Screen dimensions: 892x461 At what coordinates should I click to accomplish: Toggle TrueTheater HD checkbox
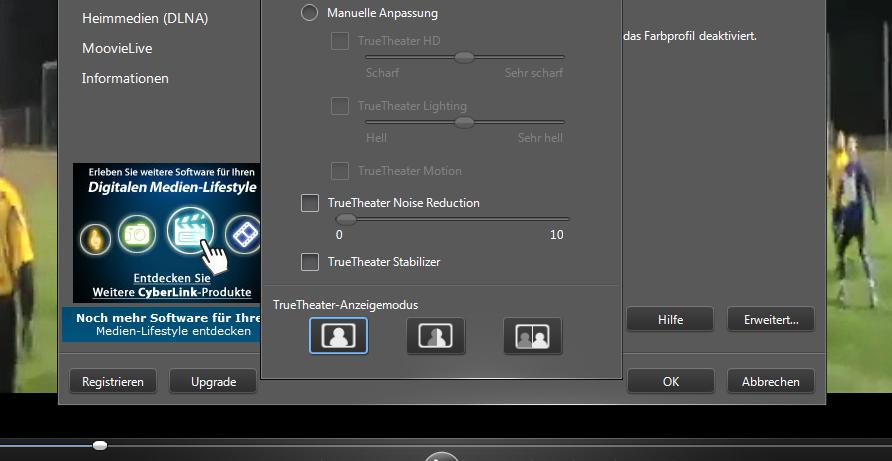tap(340, 41)
